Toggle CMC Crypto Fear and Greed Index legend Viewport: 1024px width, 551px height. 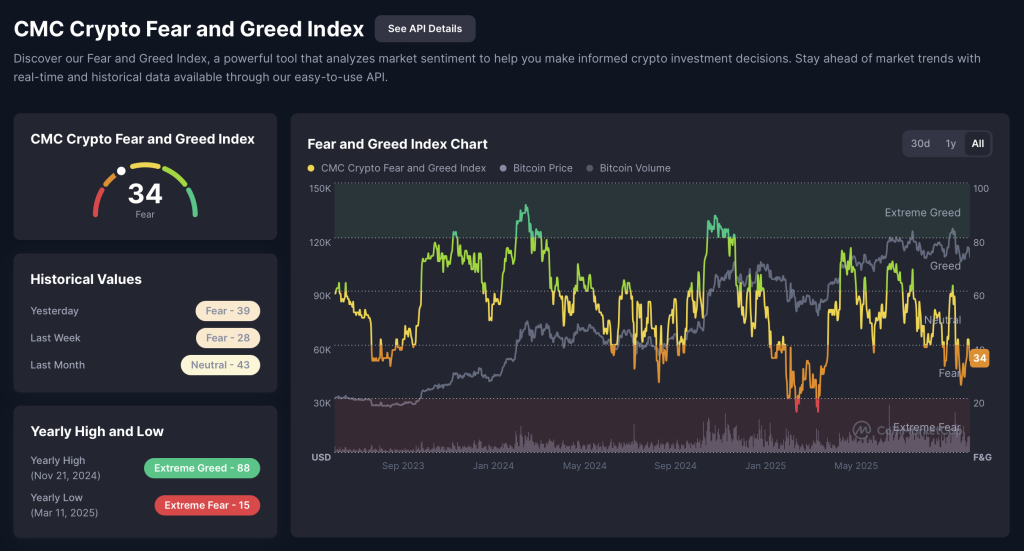[396, 168]
